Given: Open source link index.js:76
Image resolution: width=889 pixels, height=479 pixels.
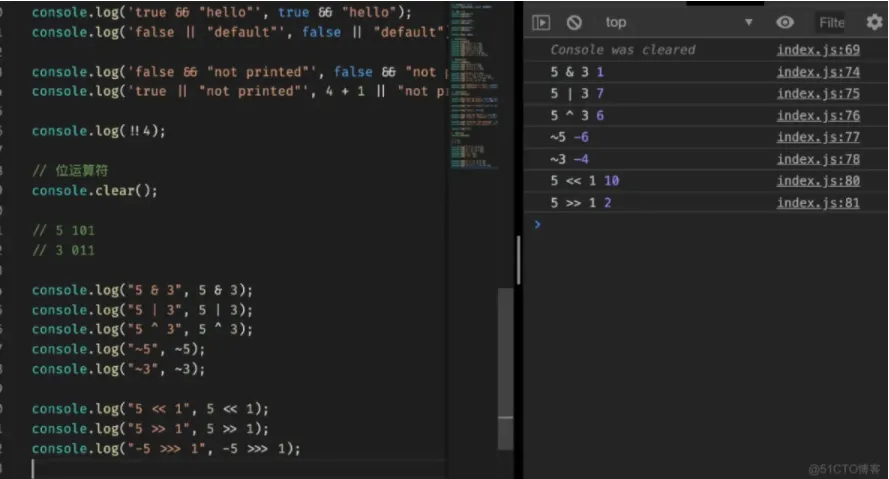Looking at the screenshot, I should pos(818,116).
